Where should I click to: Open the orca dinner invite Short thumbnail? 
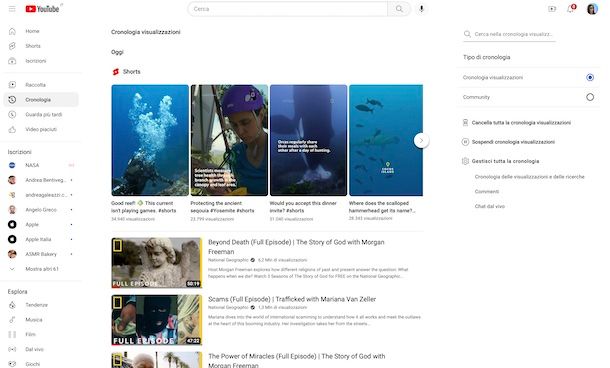309,140
